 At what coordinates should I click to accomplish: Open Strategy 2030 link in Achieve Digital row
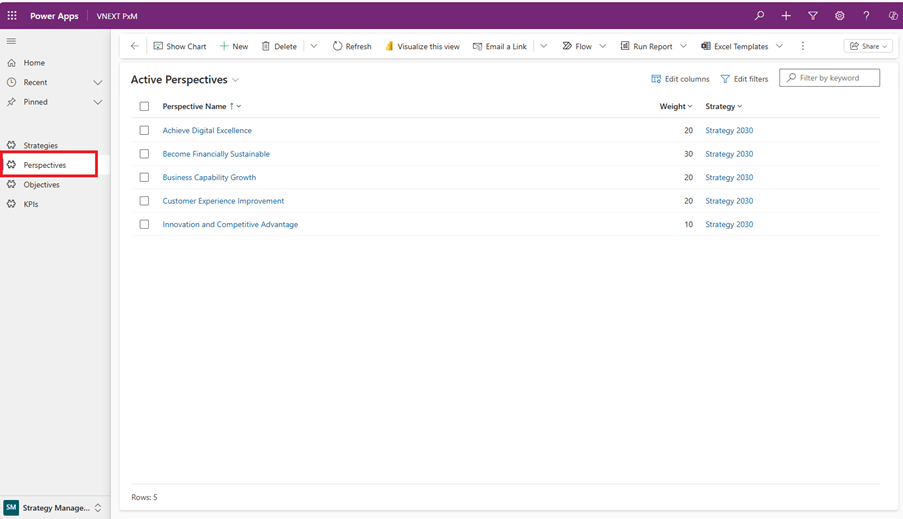tap(729, 131)
